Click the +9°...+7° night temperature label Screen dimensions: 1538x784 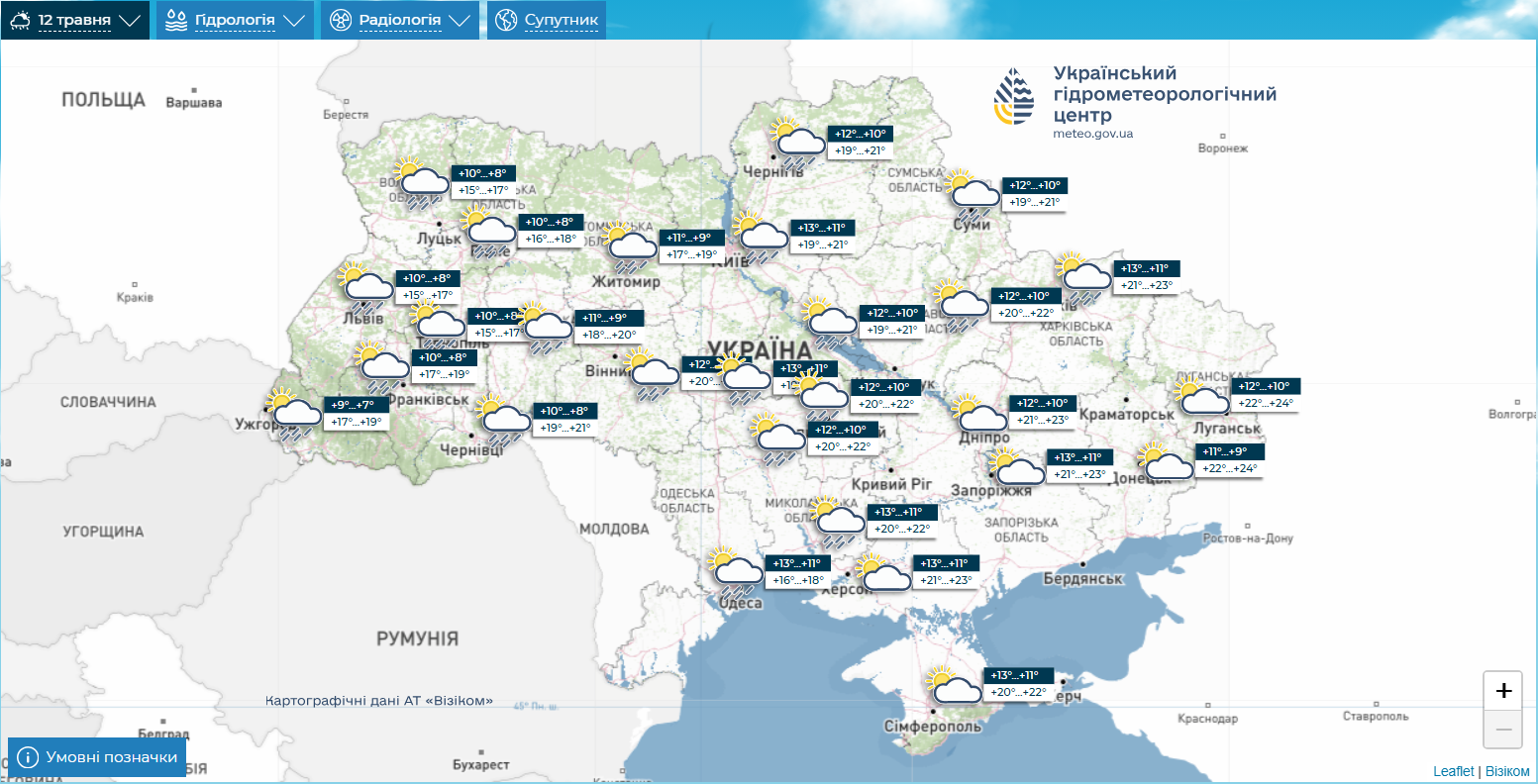point(357,405)
